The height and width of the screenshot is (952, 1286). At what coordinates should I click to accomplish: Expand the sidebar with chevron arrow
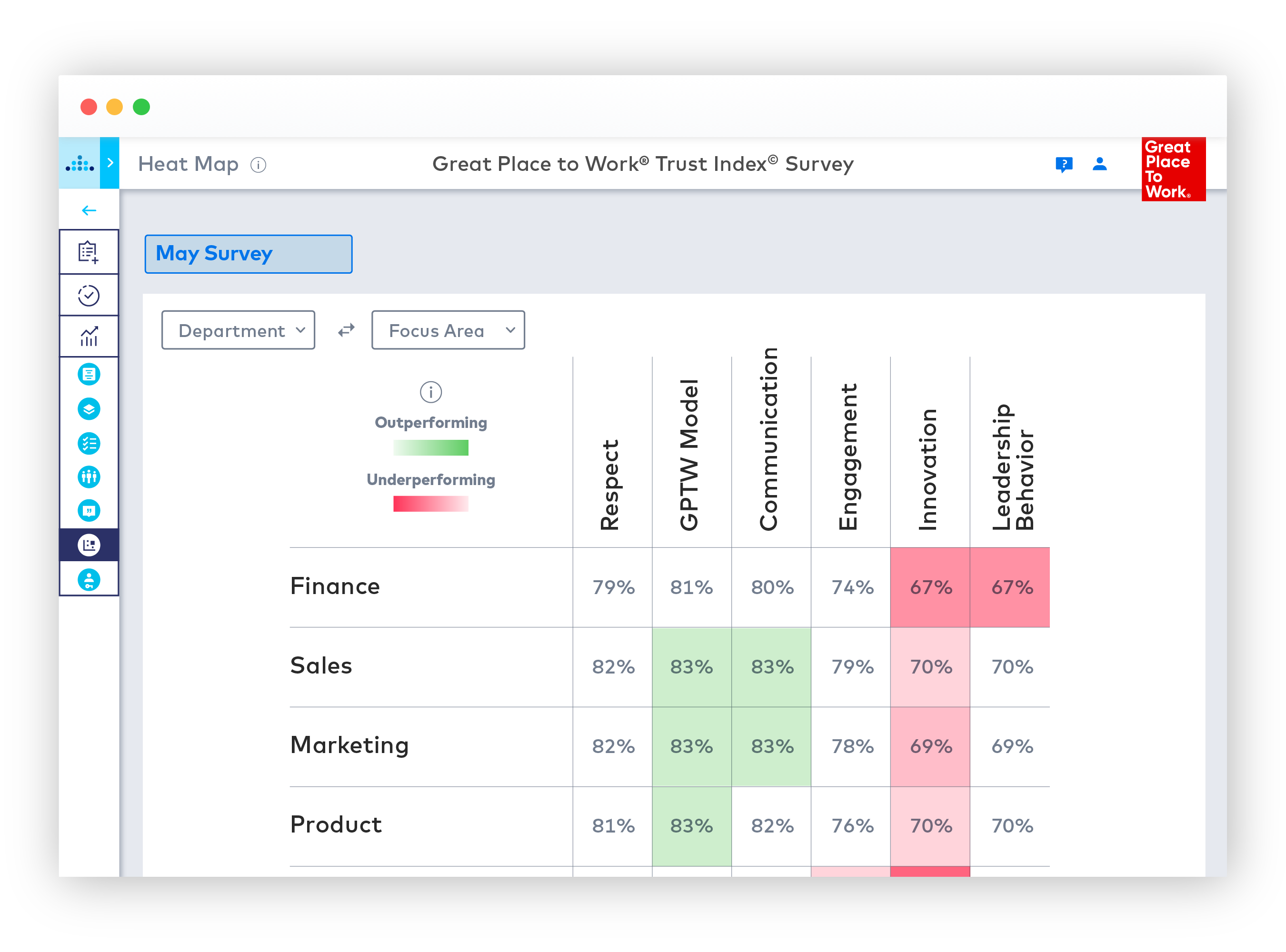[x=110, y=163]
